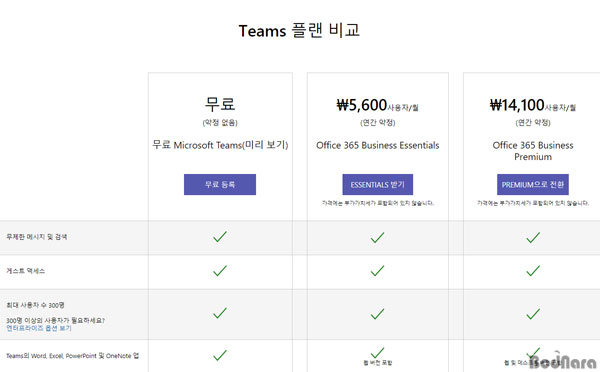Image resolution: width=600 pixels, height=372 pixels.
Task: Click checkmark for 무제한 메시지 및 검색 in free plan
Action: [x=220, y=237]
